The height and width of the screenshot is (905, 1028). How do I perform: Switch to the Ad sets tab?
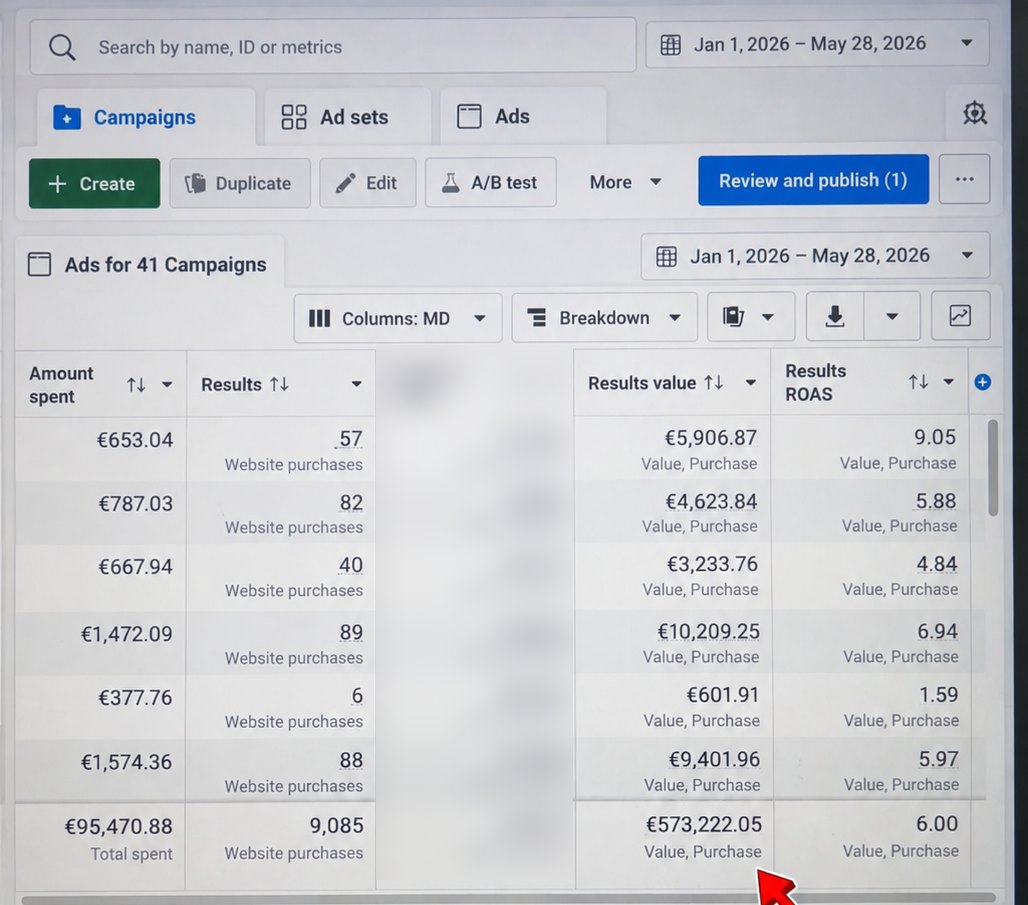point(347,117)
